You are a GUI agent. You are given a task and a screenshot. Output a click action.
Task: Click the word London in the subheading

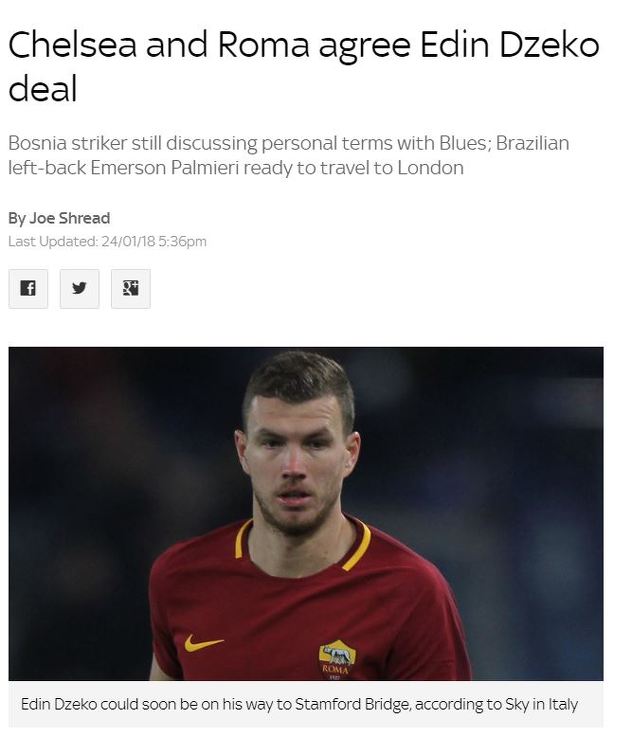tap(430, 168)
